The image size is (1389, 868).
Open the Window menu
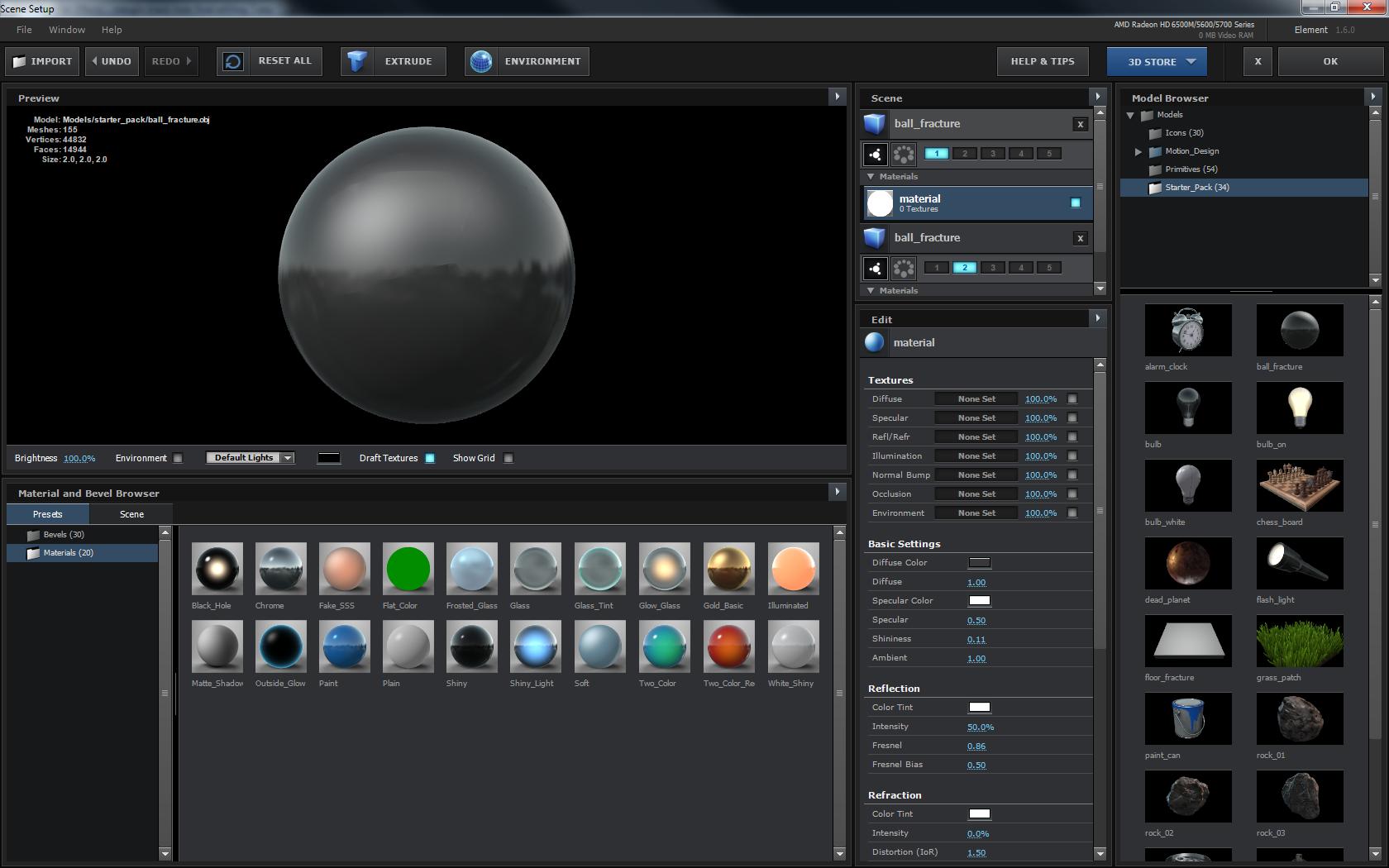click(x=67, y=30)
